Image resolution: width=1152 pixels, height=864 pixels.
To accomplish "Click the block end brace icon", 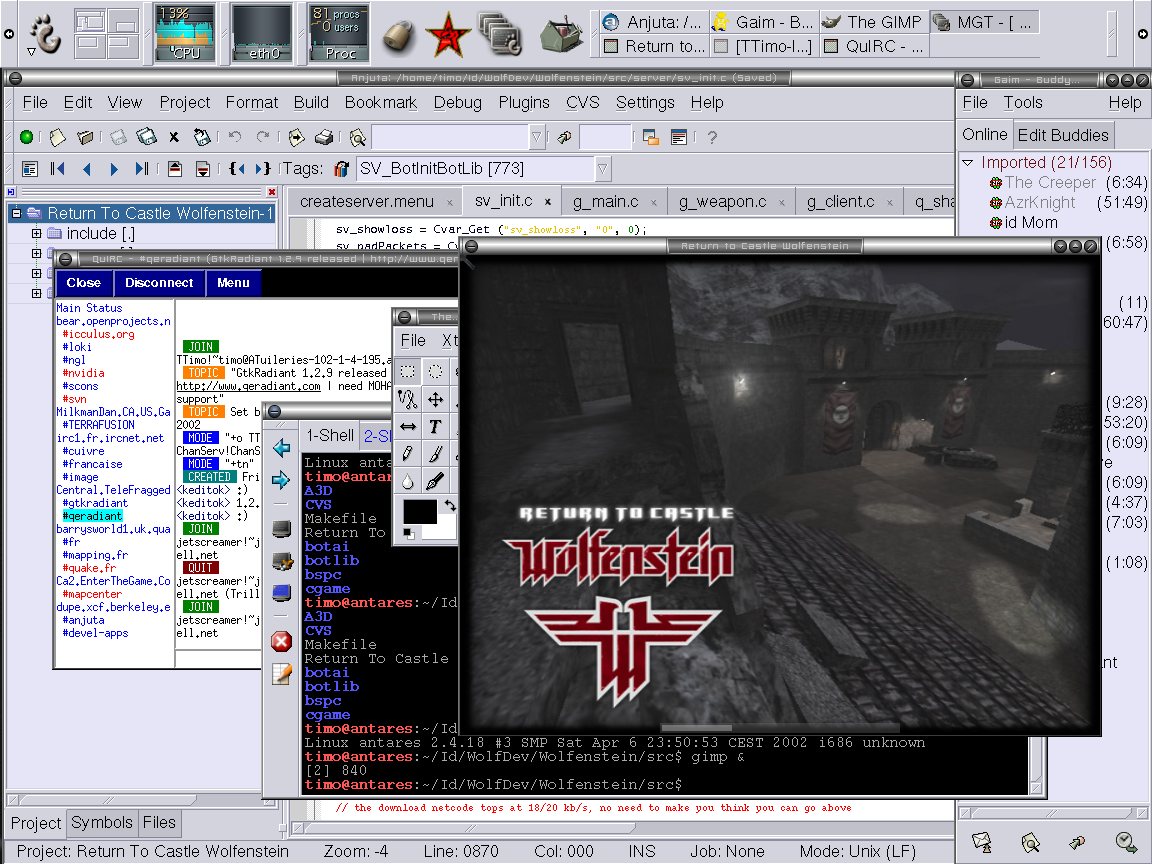I will [x=262, y=169].
